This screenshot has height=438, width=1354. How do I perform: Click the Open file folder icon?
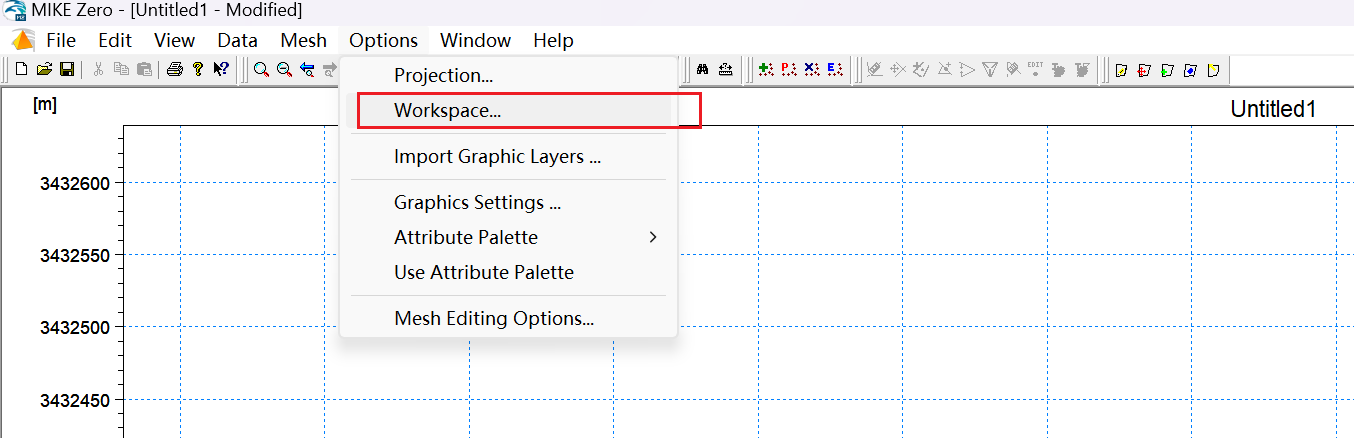tap(44, 69)
